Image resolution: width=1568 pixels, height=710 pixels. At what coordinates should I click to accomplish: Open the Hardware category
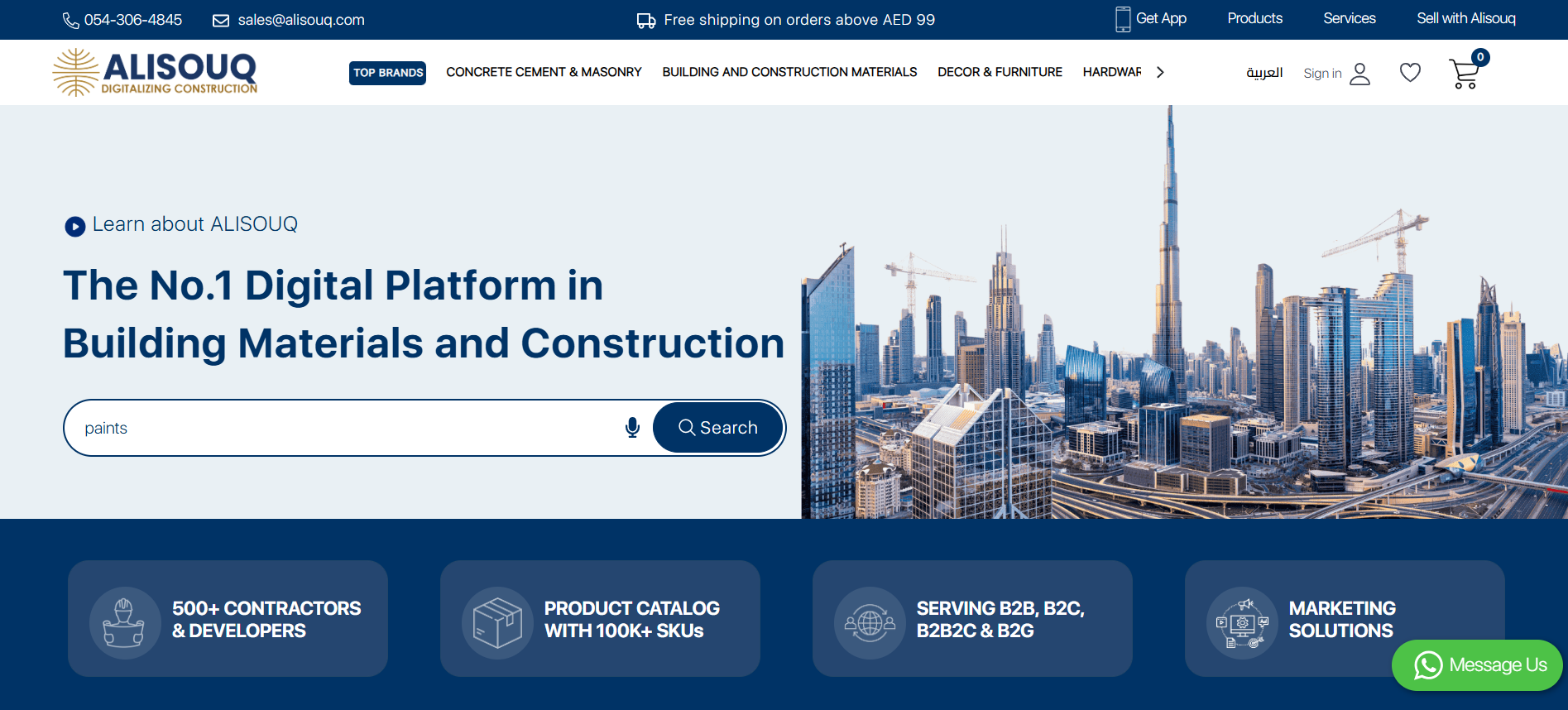1112,72
